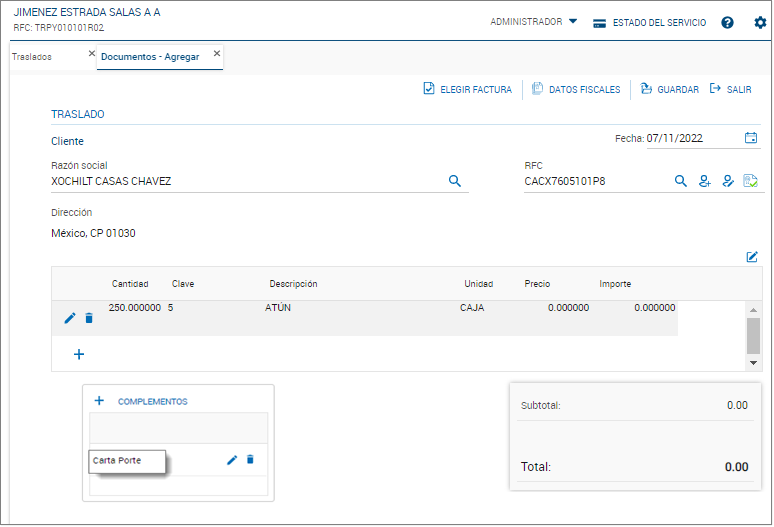Open the calendar date picker for Fecha
This screenshot has height=527, width=774.
[751, 138]
